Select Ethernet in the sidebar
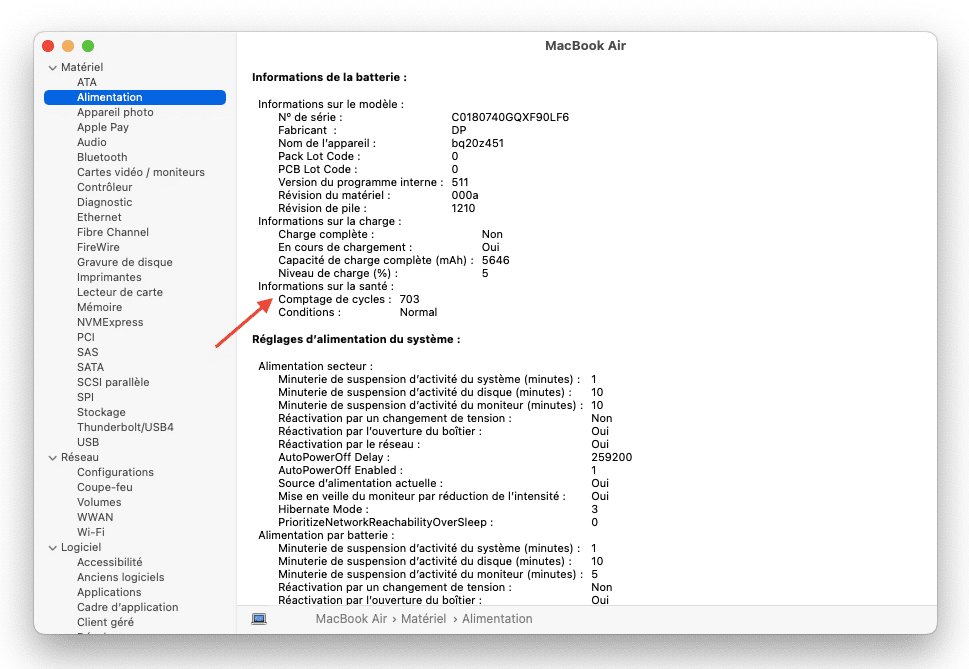 coord(99,217)
